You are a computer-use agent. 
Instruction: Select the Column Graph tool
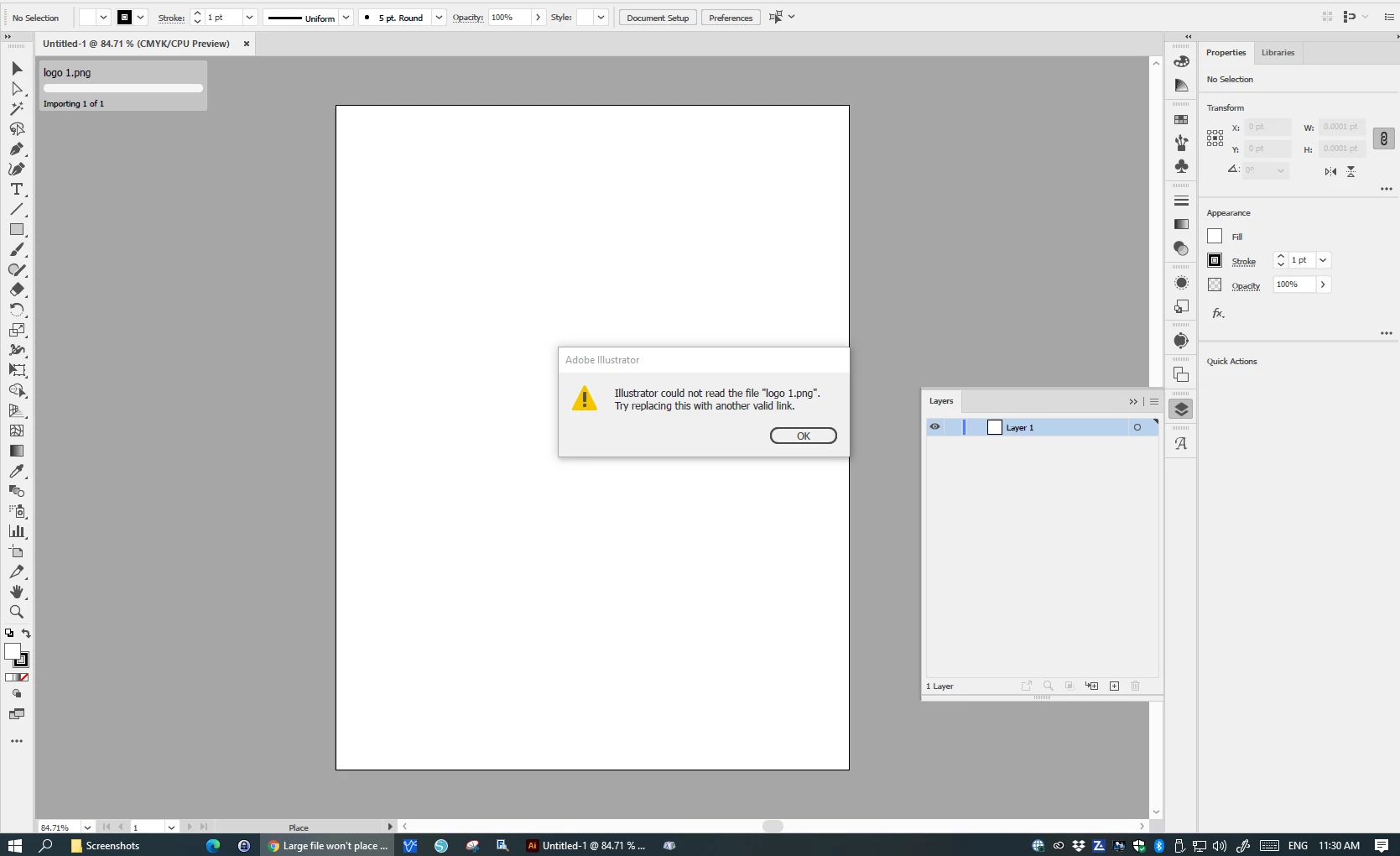(17, 532)
